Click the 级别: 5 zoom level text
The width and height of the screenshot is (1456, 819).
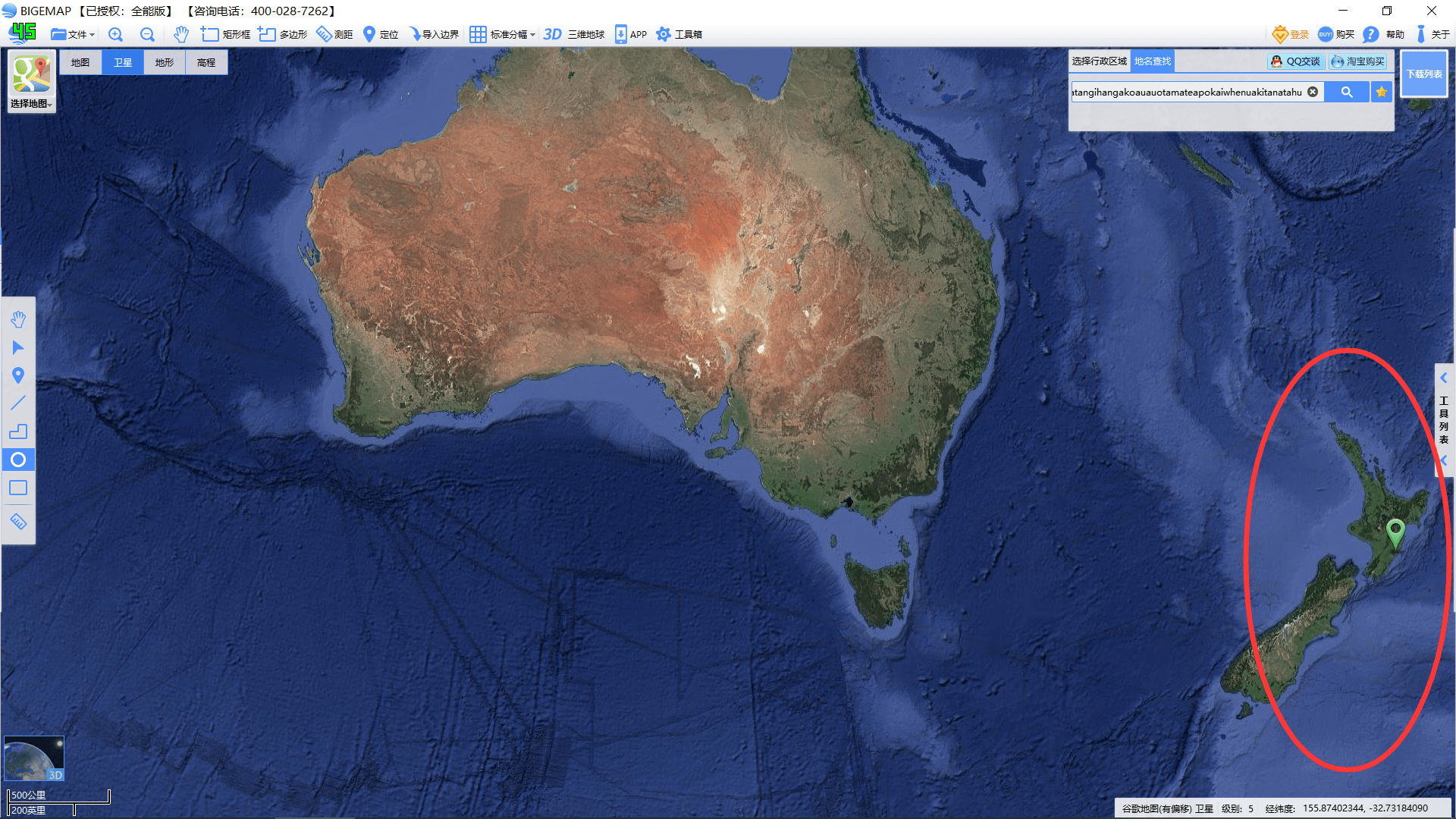[1237, 808]
